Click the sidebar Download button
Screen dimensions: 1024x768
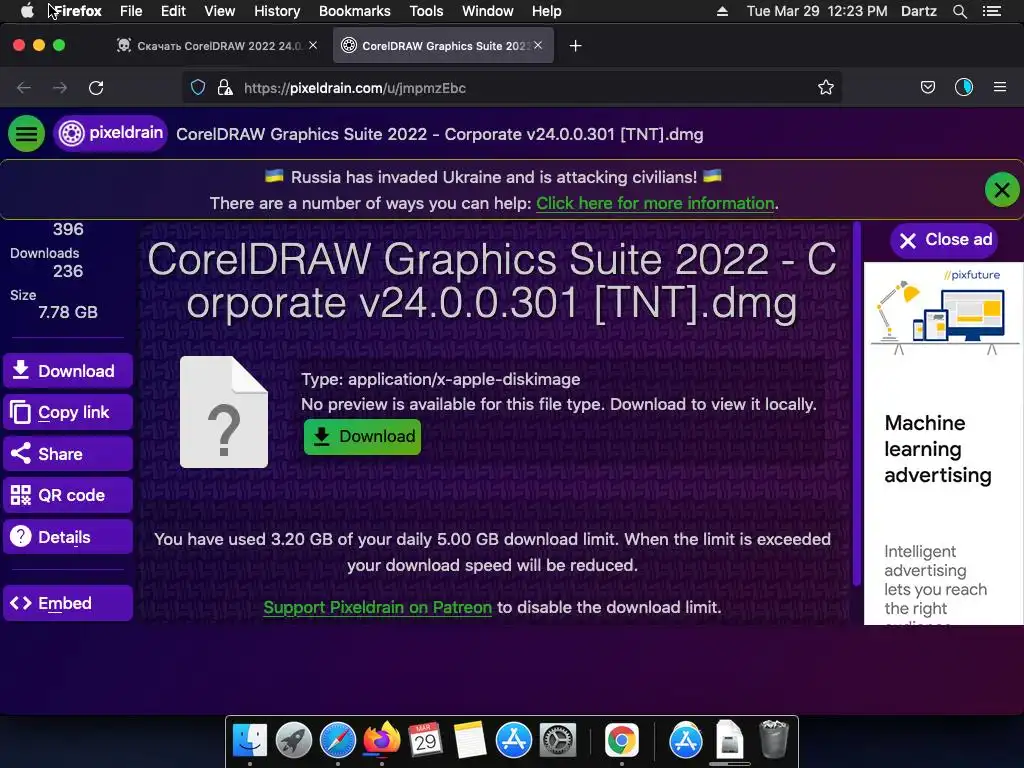68,371
